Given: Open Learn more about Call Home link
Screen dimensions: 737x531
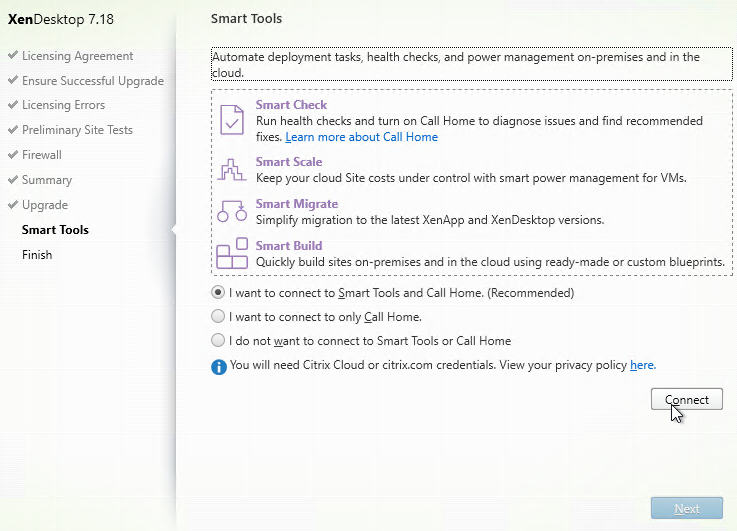Looking at the screenshot, I should click(x=361, y=137).
